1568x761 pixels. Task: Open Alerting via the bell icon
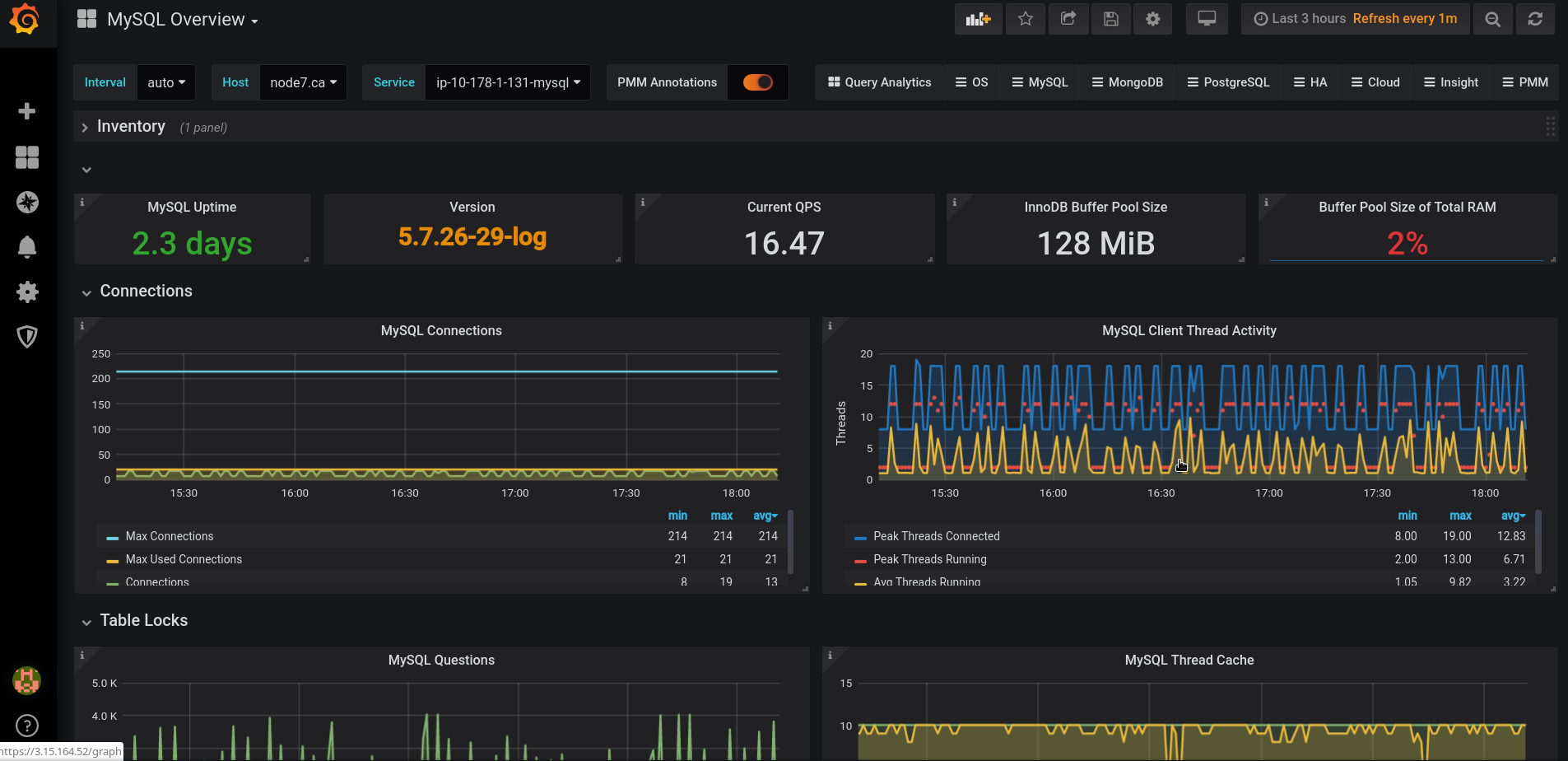pyautogui.click(x=27, y=246)
